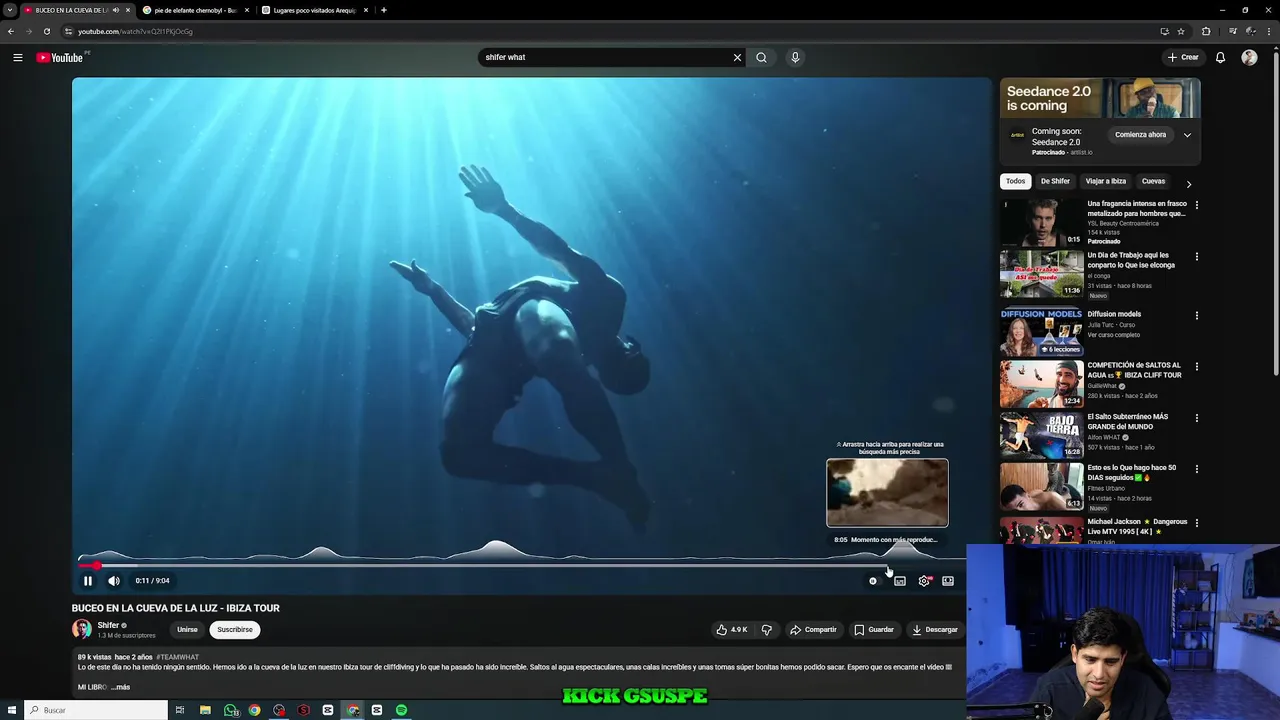Click the Descargar download button

coord(935,630)
